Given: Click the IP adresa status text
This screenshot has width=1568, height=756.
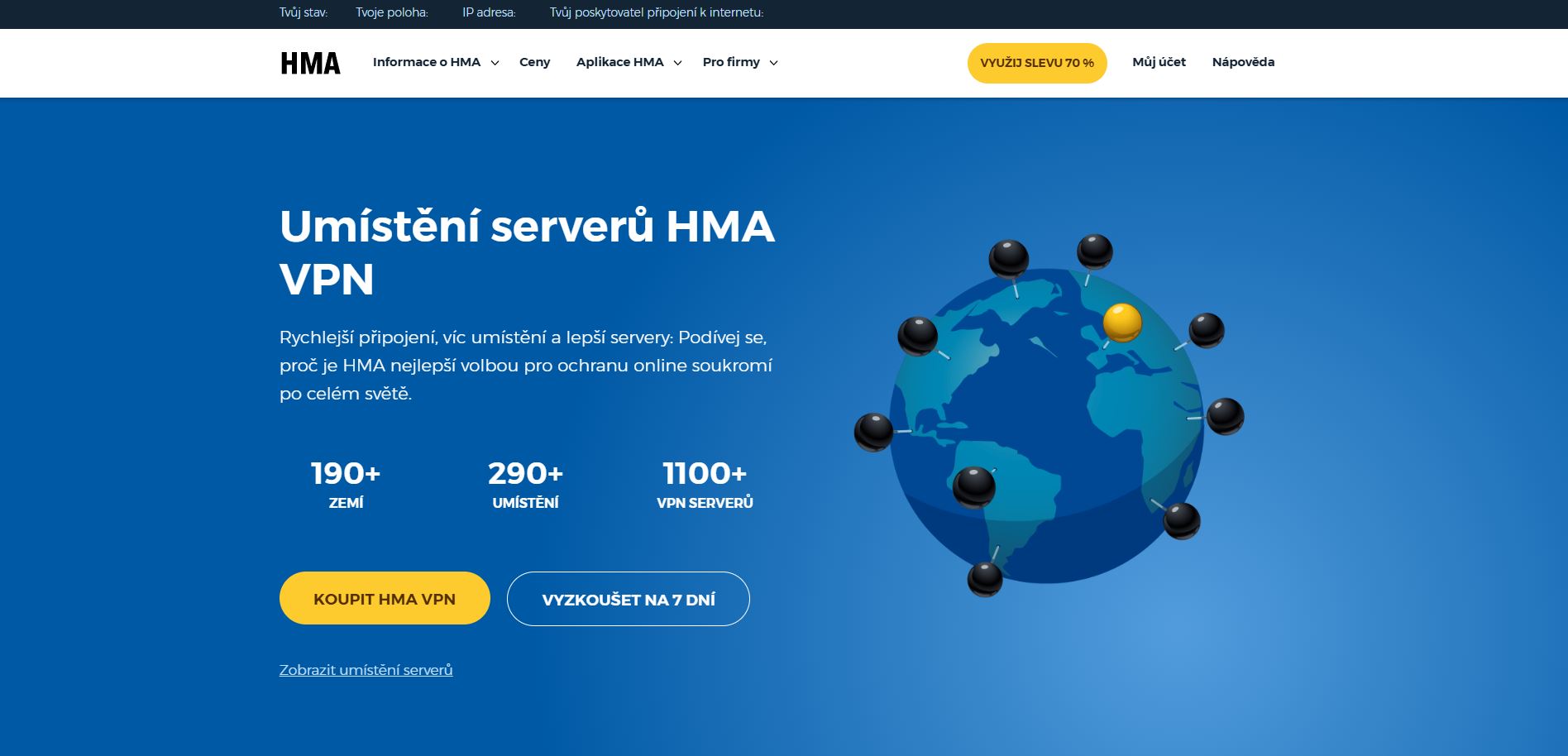Looking at the screenshot, I should click(x=489, y=12).
